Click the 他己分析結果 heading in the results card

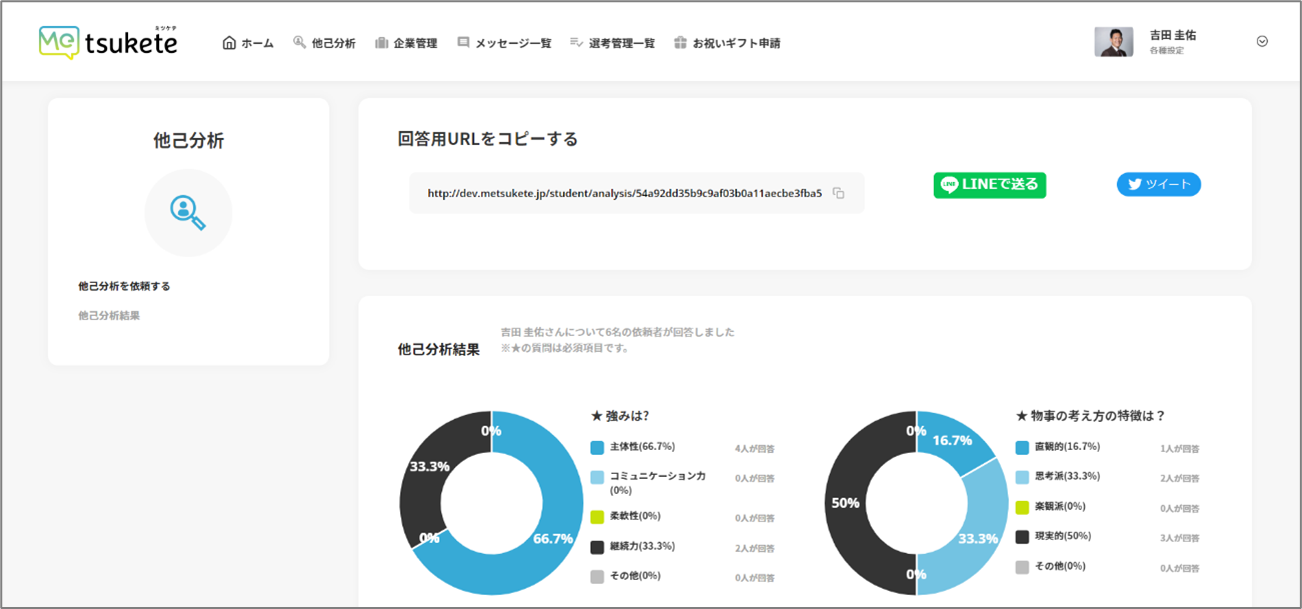(439, 349)
